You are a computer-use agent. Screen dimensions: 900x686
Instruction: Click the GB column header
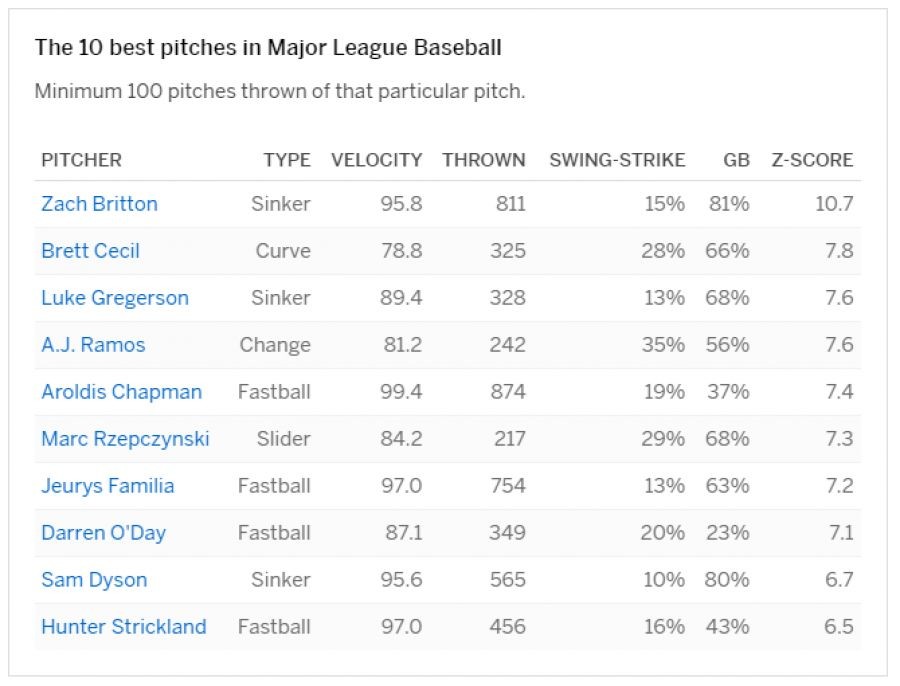pos(736,160)
